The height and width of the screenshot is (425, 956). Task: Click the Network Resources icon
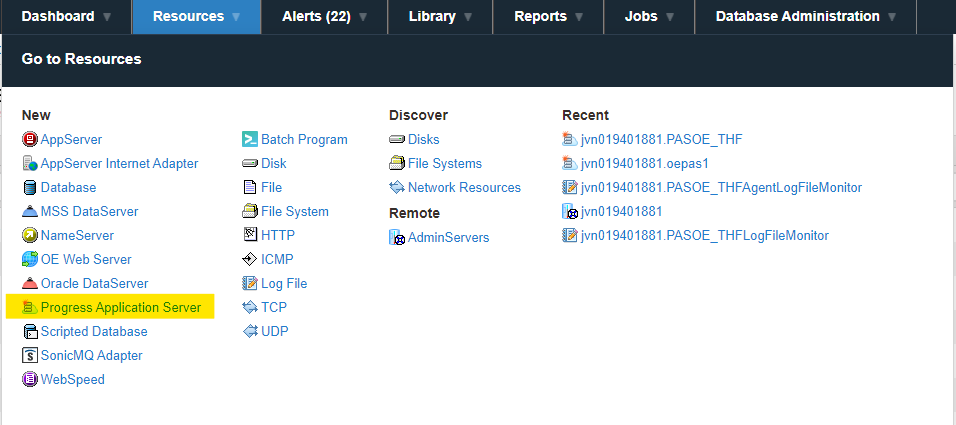tap(397, 187)
